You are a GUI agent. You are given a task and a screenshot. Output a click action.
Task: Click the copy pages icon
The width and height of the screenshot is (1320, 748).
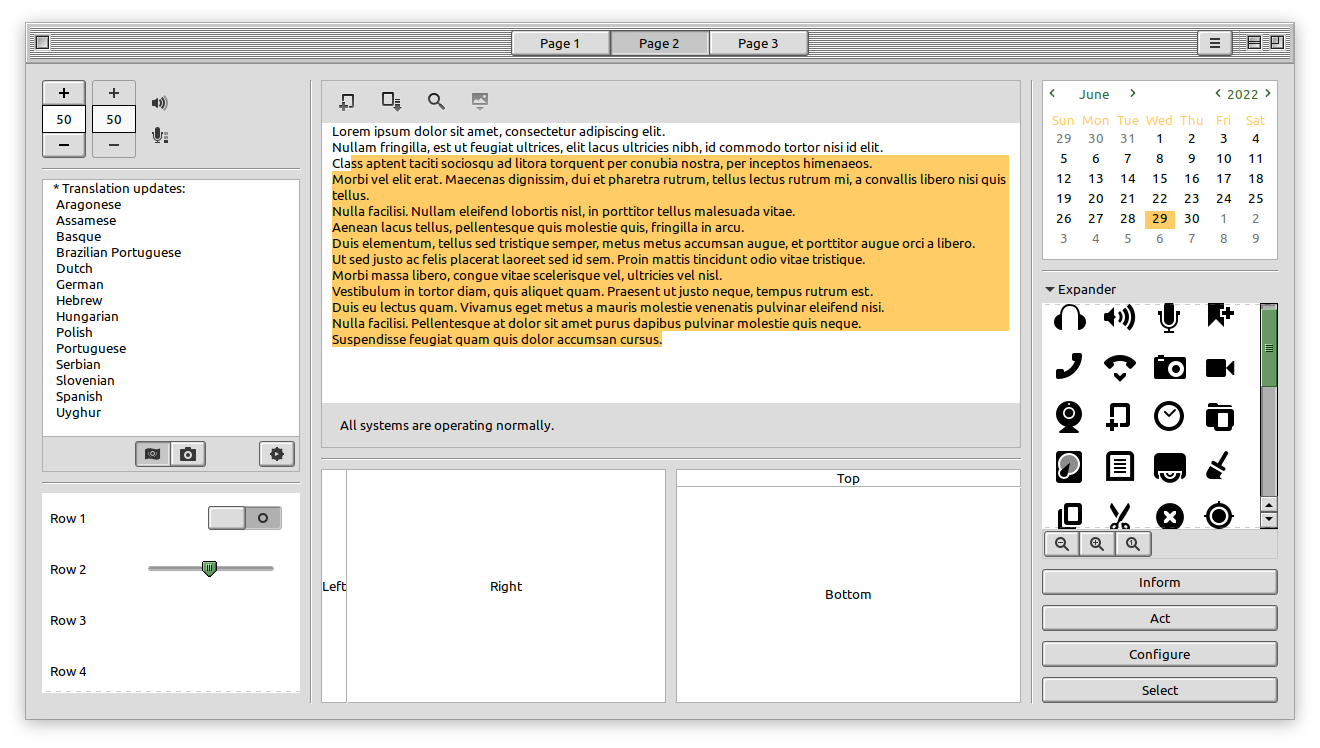(x=1070, y=516)
